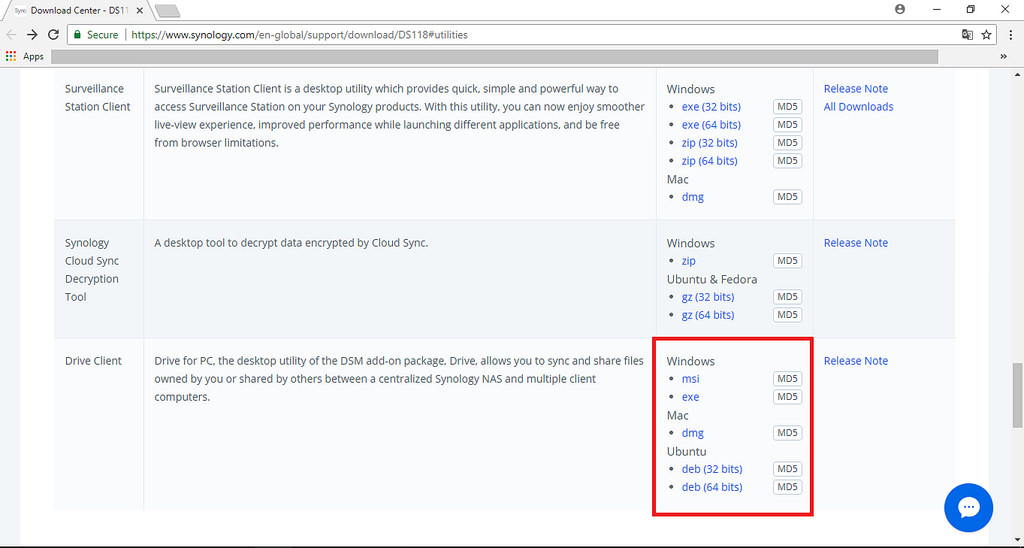Download Cloud Sync Decryption gz (32 bits)
The image size is (1024, 548).
coord(708,297)
